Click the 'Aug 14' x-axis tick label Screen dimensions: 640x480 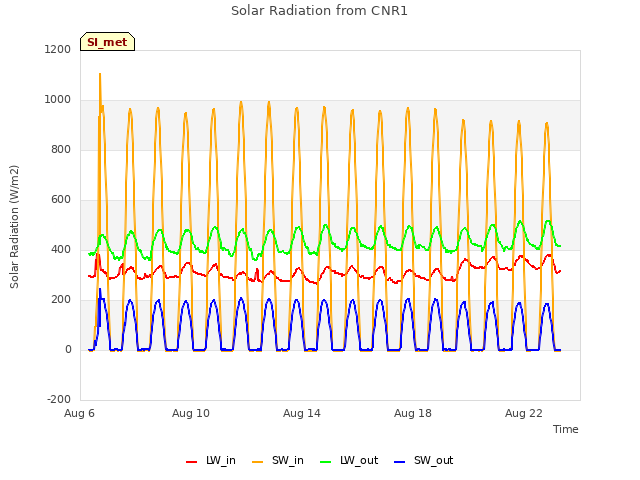302,413
